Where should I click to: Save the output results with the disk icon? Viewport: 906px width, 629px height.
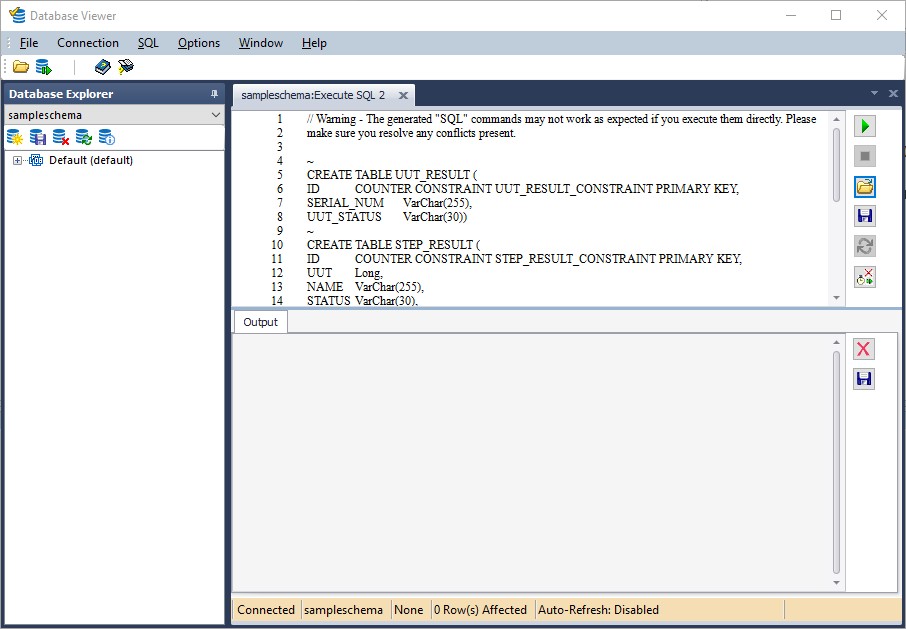[x=864, y=379]
